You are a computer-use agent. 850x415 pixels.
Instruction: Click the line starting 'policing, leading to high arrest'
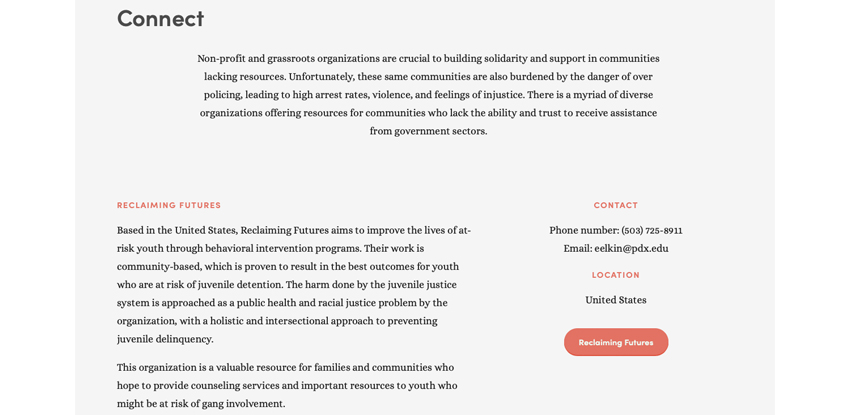(428, 95)
